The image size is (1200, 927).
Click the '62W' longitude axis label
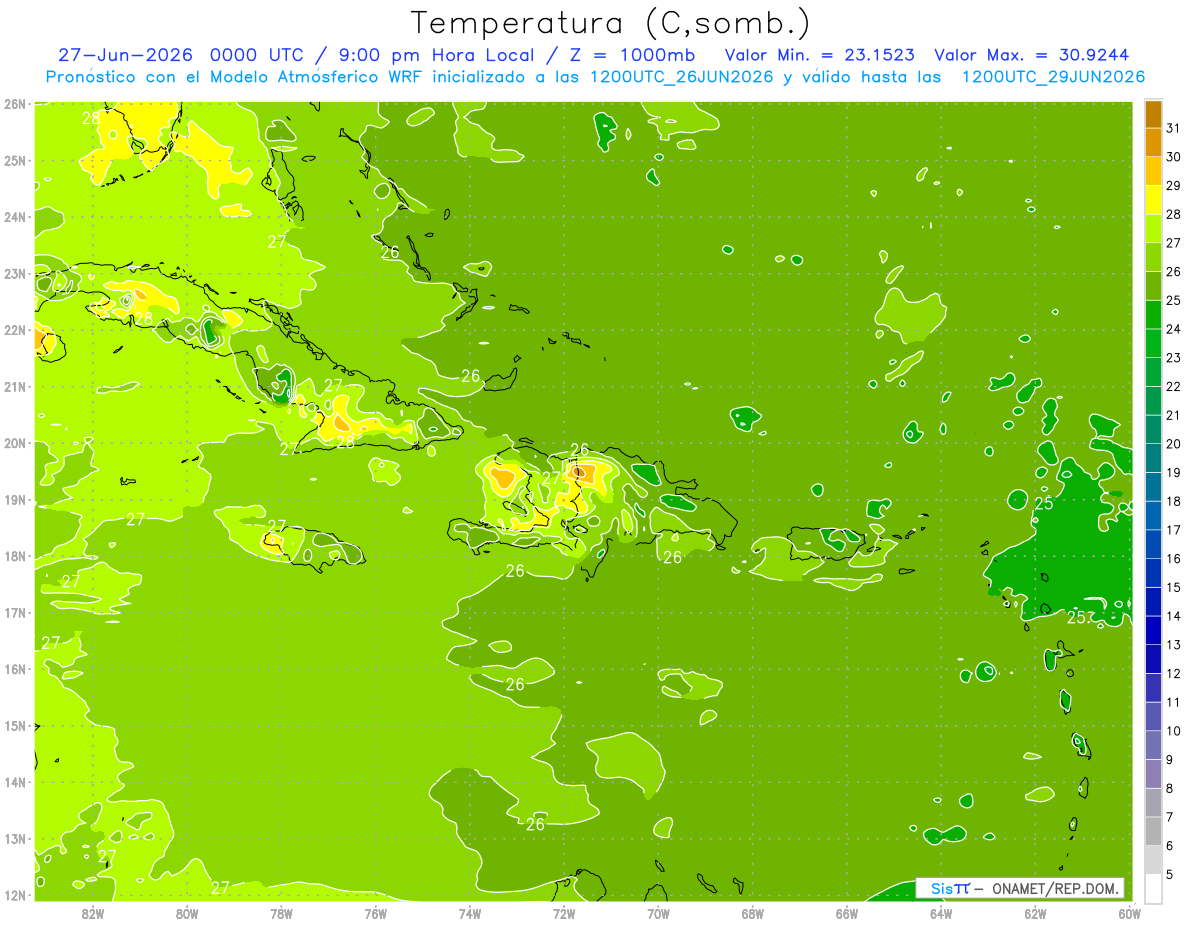1035,913
